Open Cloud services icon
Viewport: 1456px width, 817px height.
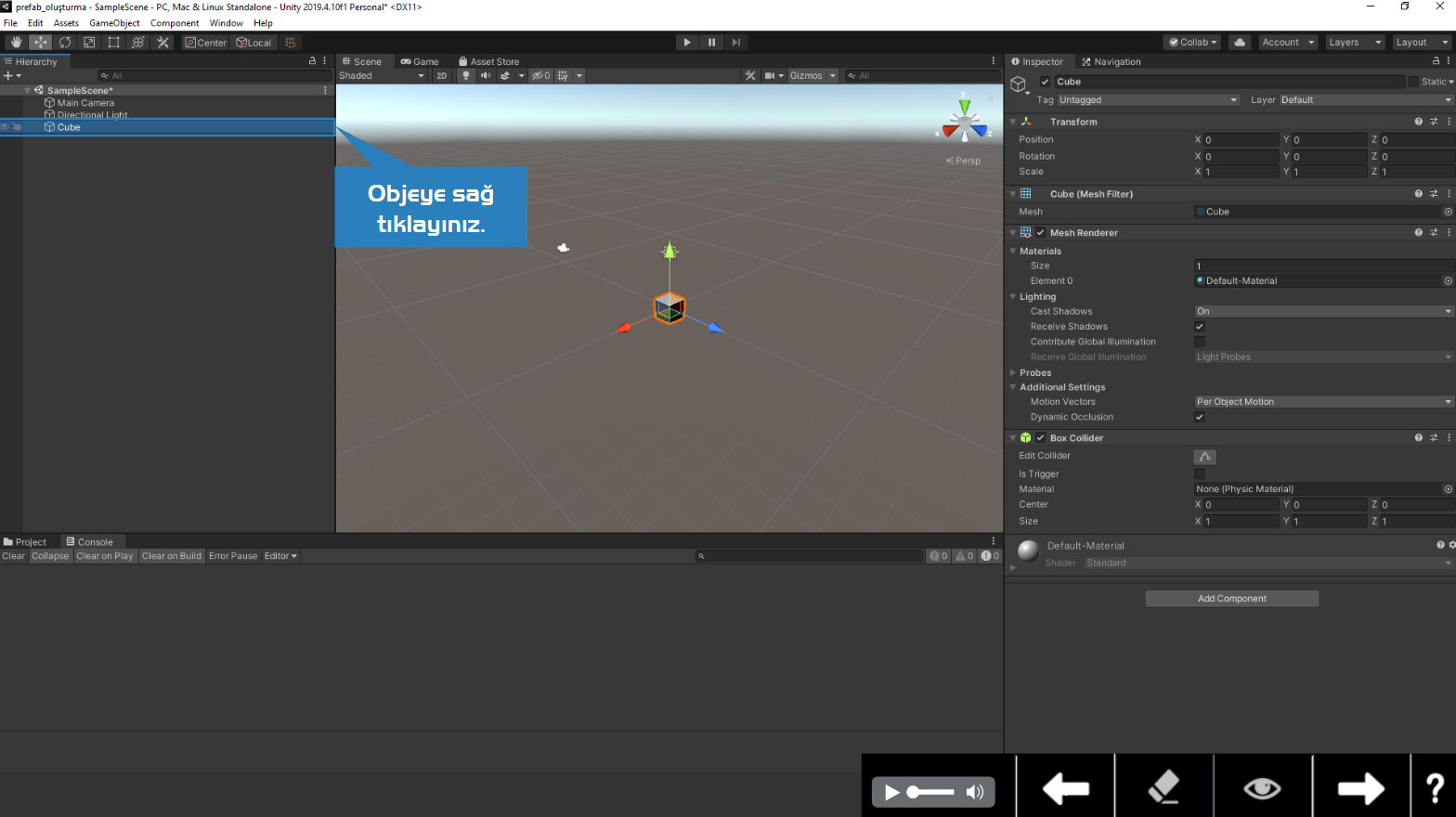(x=1240, y=43)
